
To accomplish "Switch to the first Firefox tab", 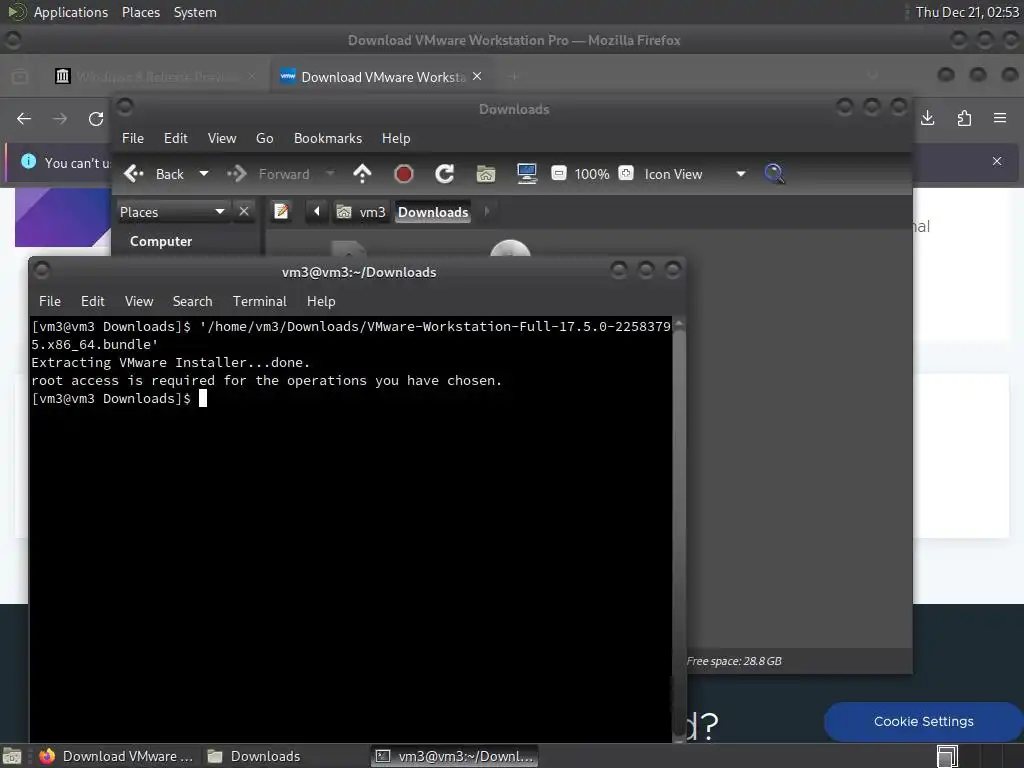I will coord(155,77).
